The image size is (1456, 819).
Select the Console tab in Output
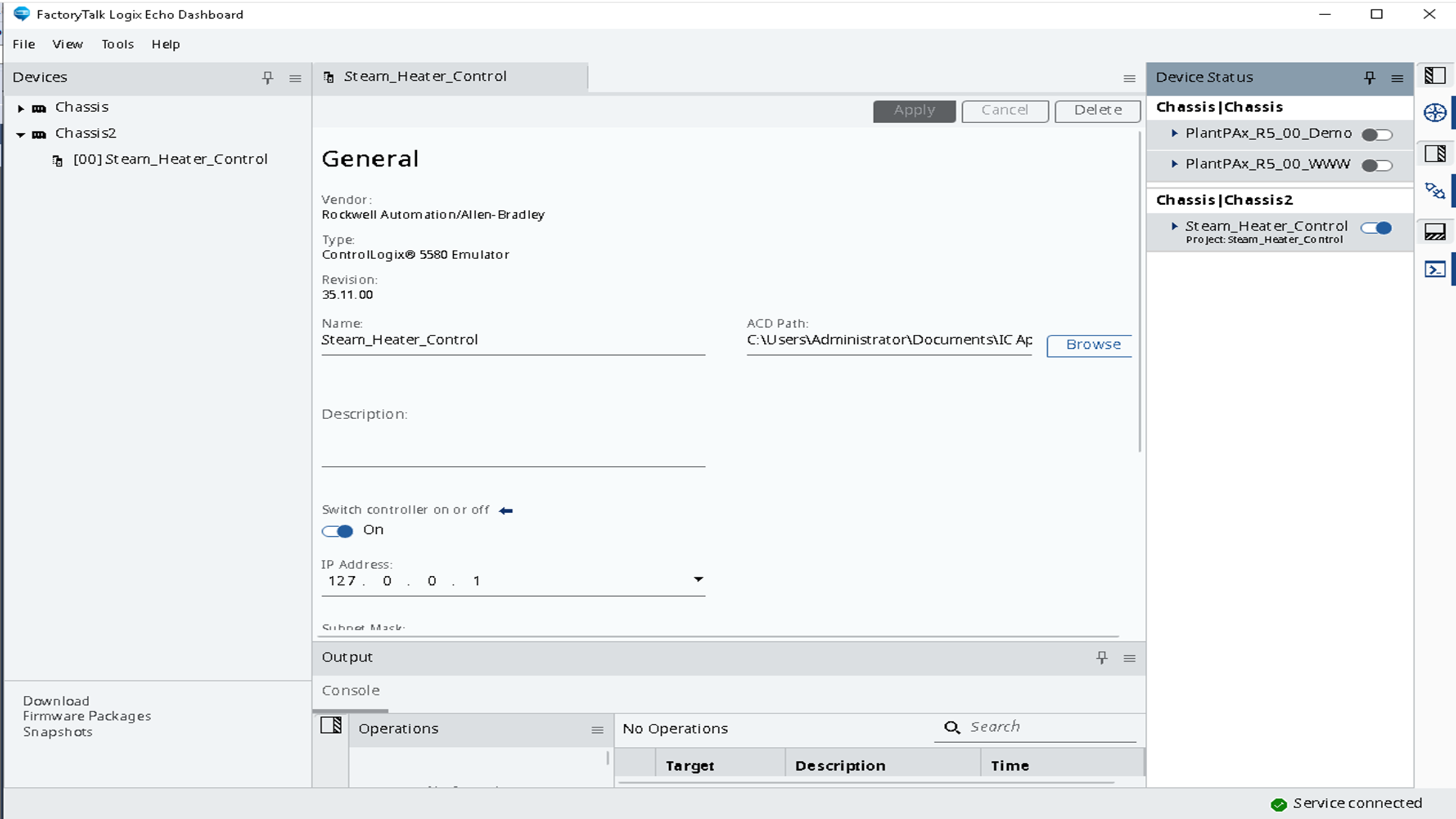[x=351, y=690]
